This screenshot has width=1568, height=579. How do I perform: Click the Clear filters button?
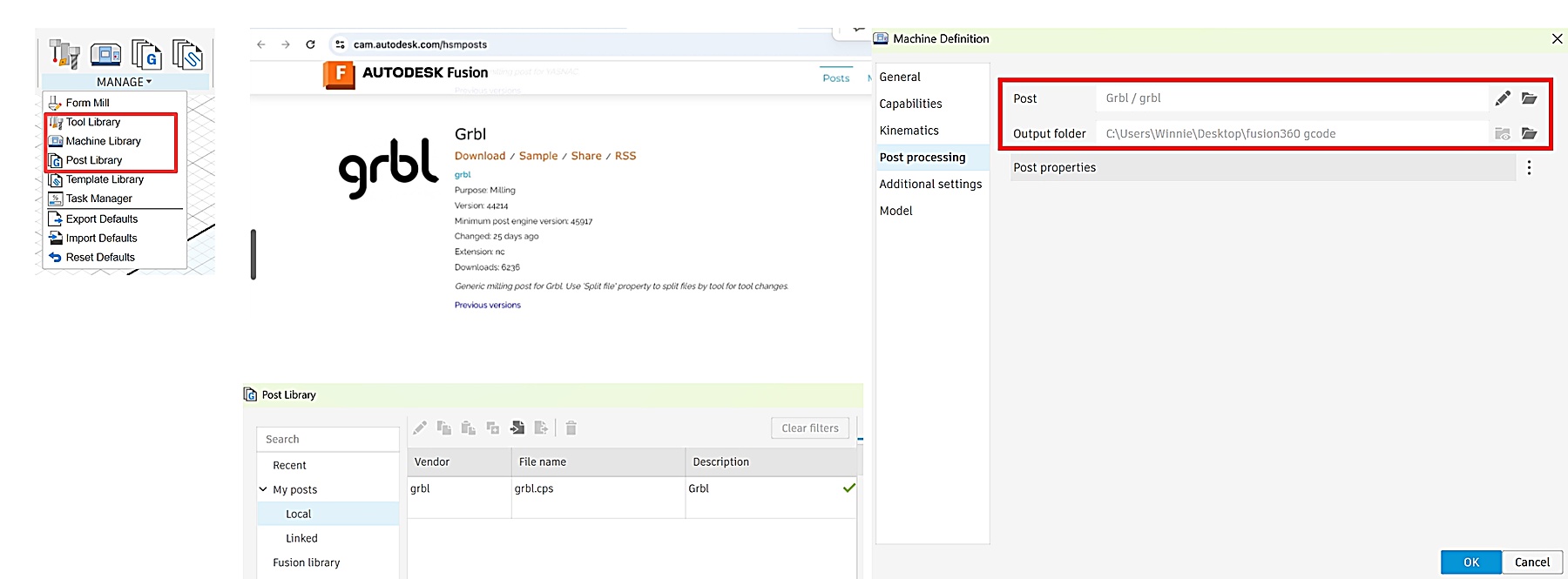point(810,428)
